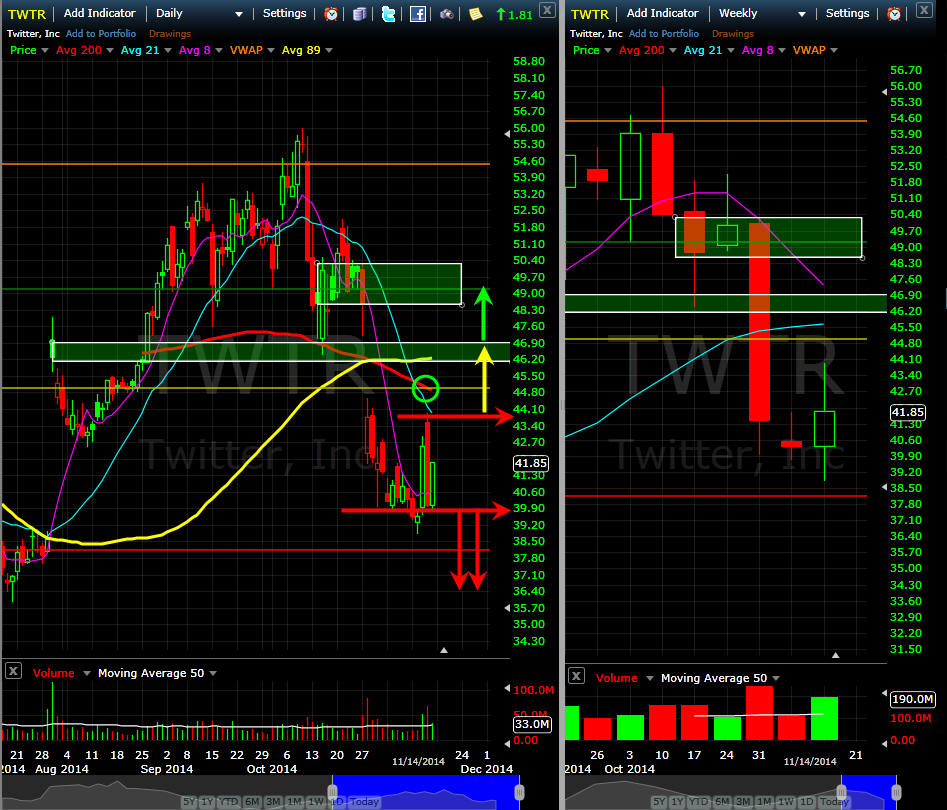947x810 pixels.
Task: Click the Drawings link on weekly chart
Action: click(733, 34)
